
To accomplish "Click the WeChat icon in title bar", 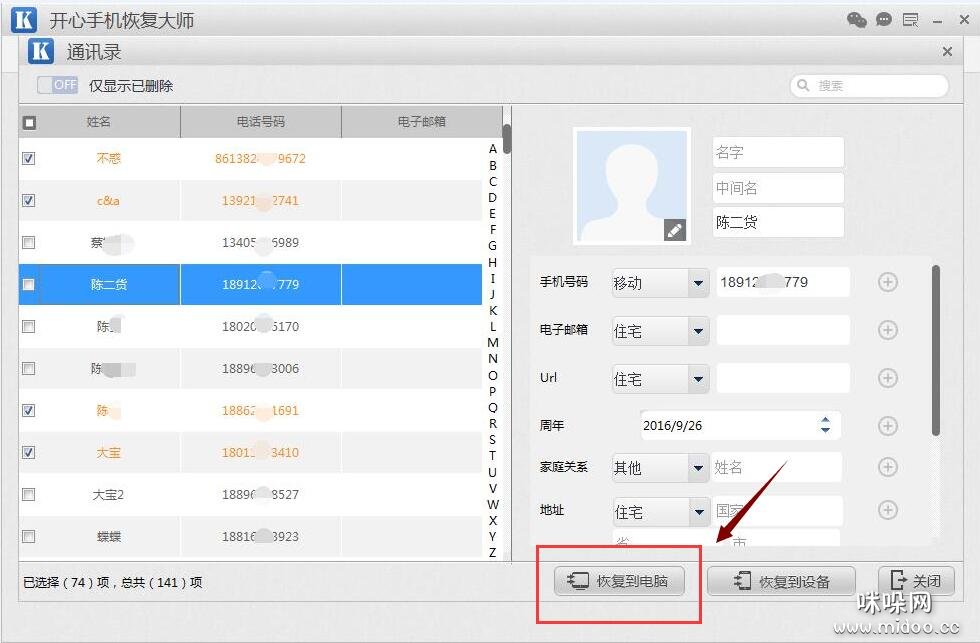I will tap(856, 20).
